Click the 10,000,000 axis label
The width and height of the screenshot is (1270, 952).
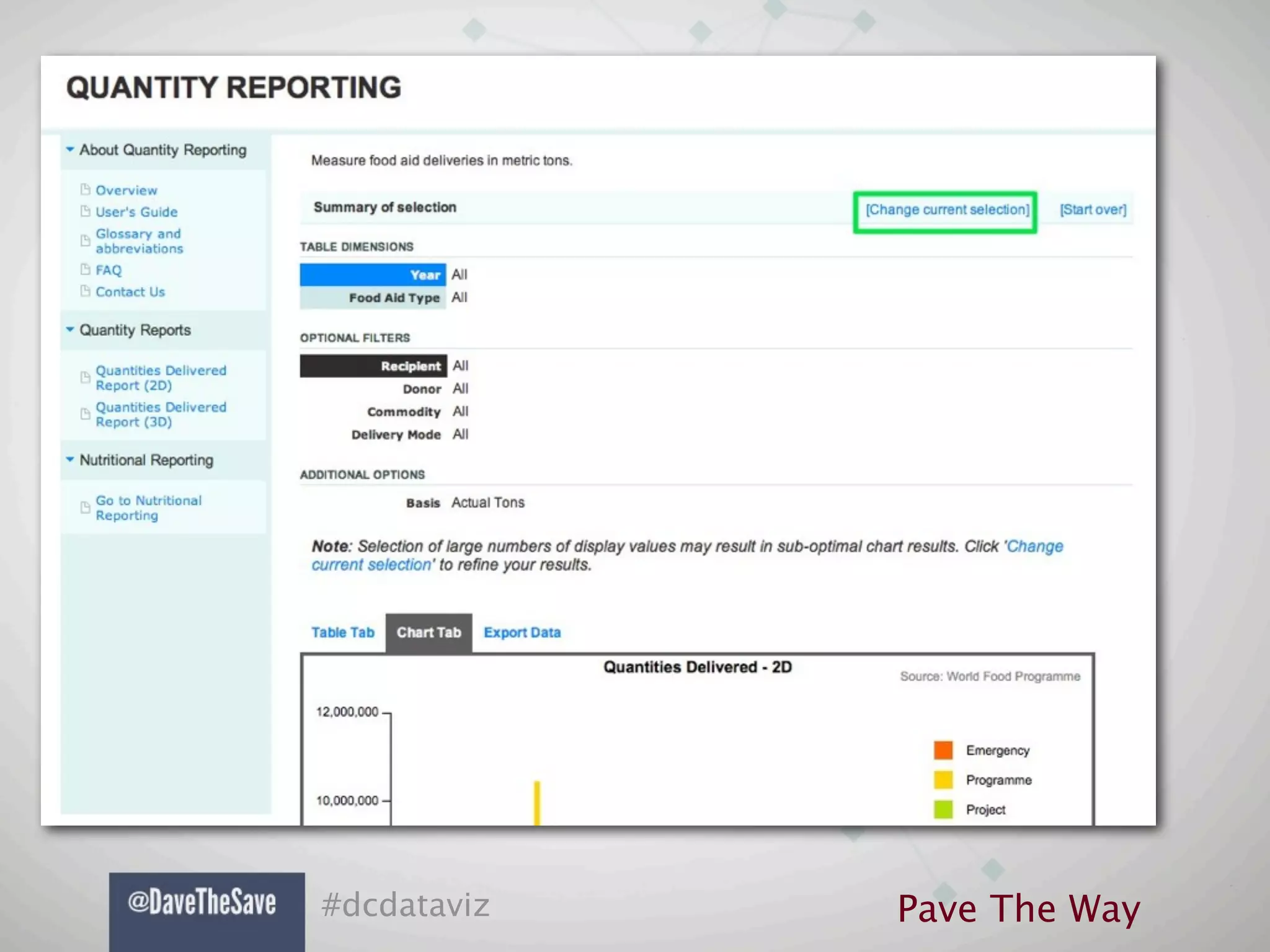click(347, 801)
